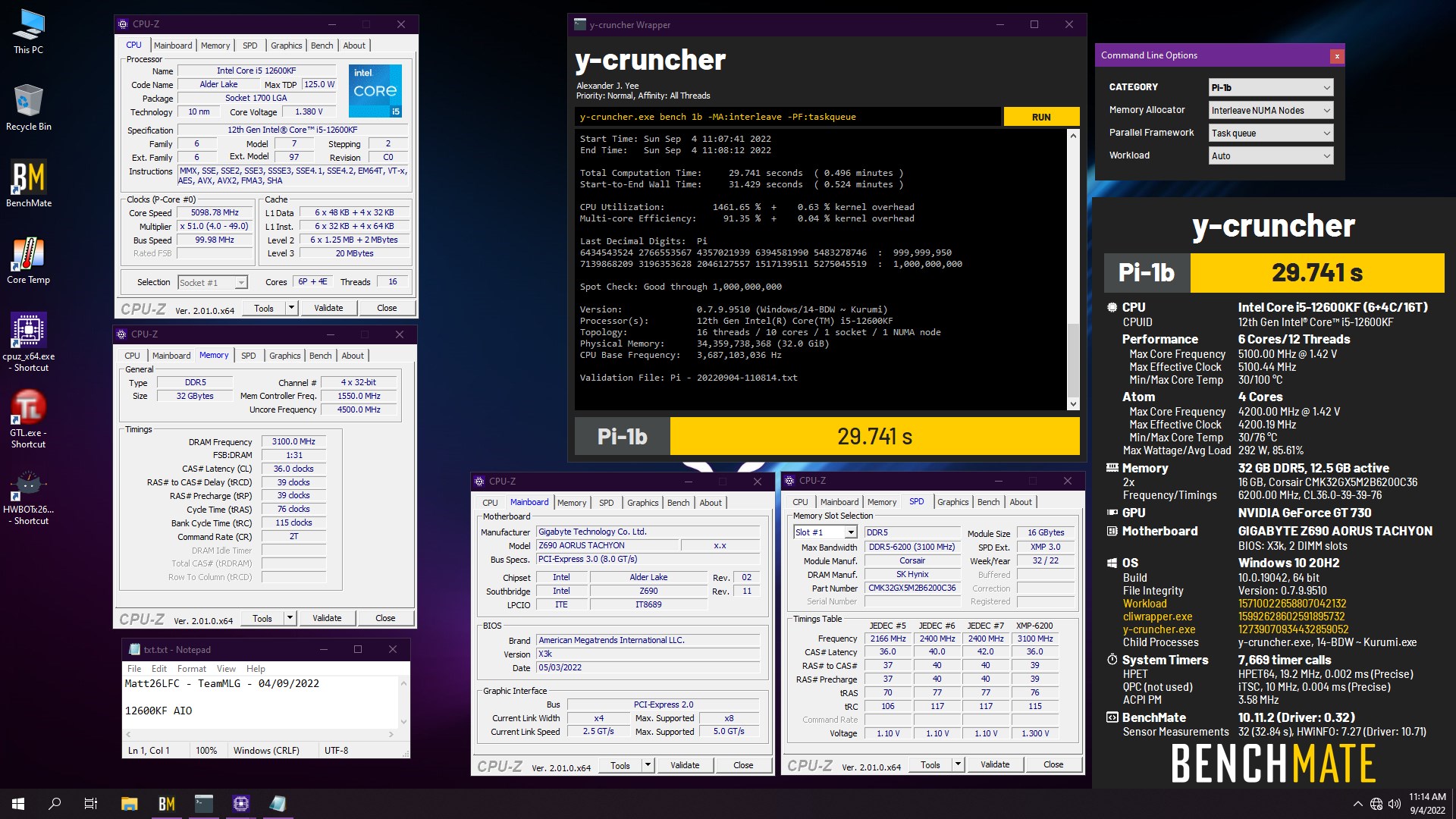1456x819 pixels.
Task: Open taskbar Search icon
Action: click(55, 804)
